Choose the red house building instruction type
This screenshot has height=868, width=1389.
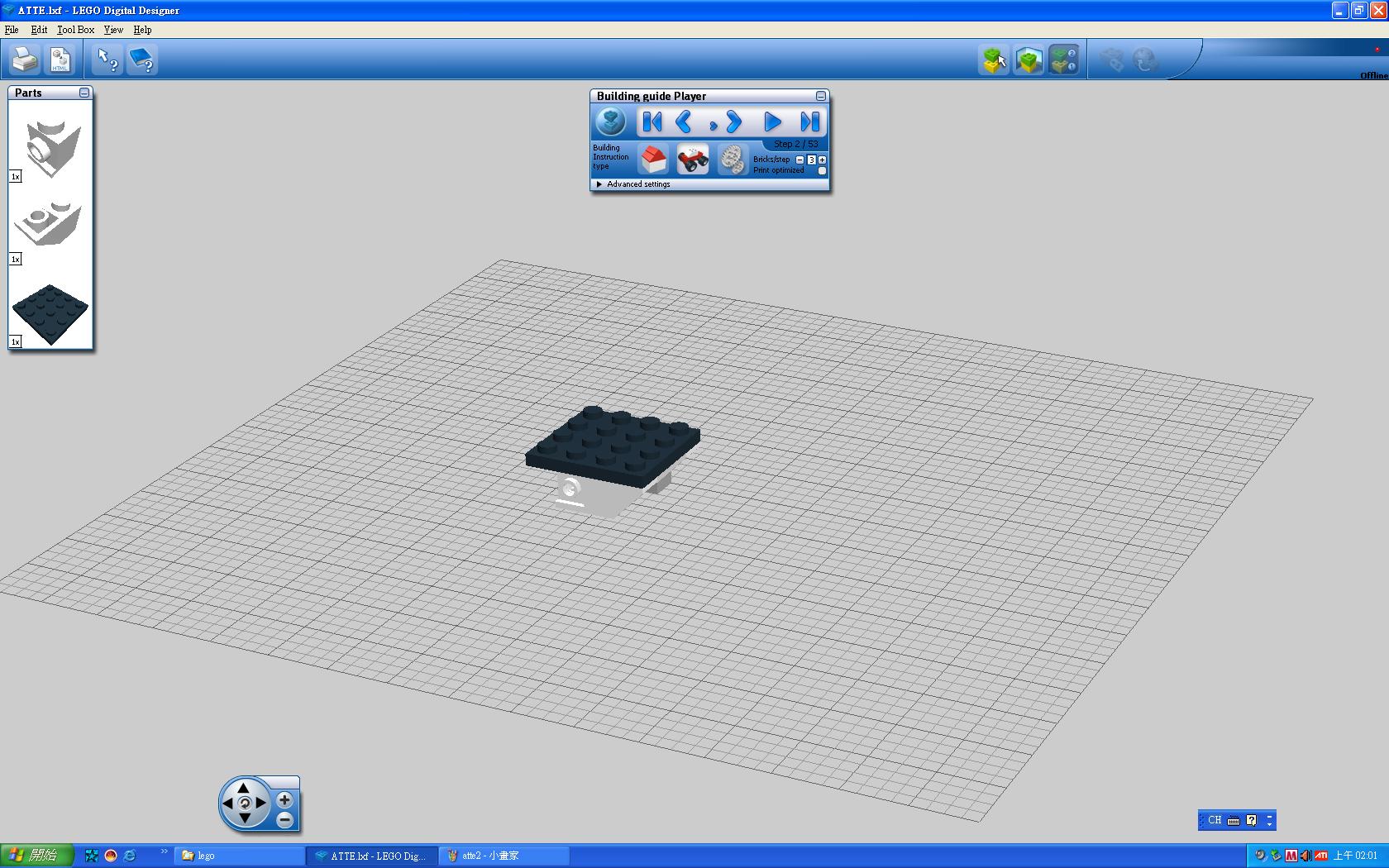[654, 159]
